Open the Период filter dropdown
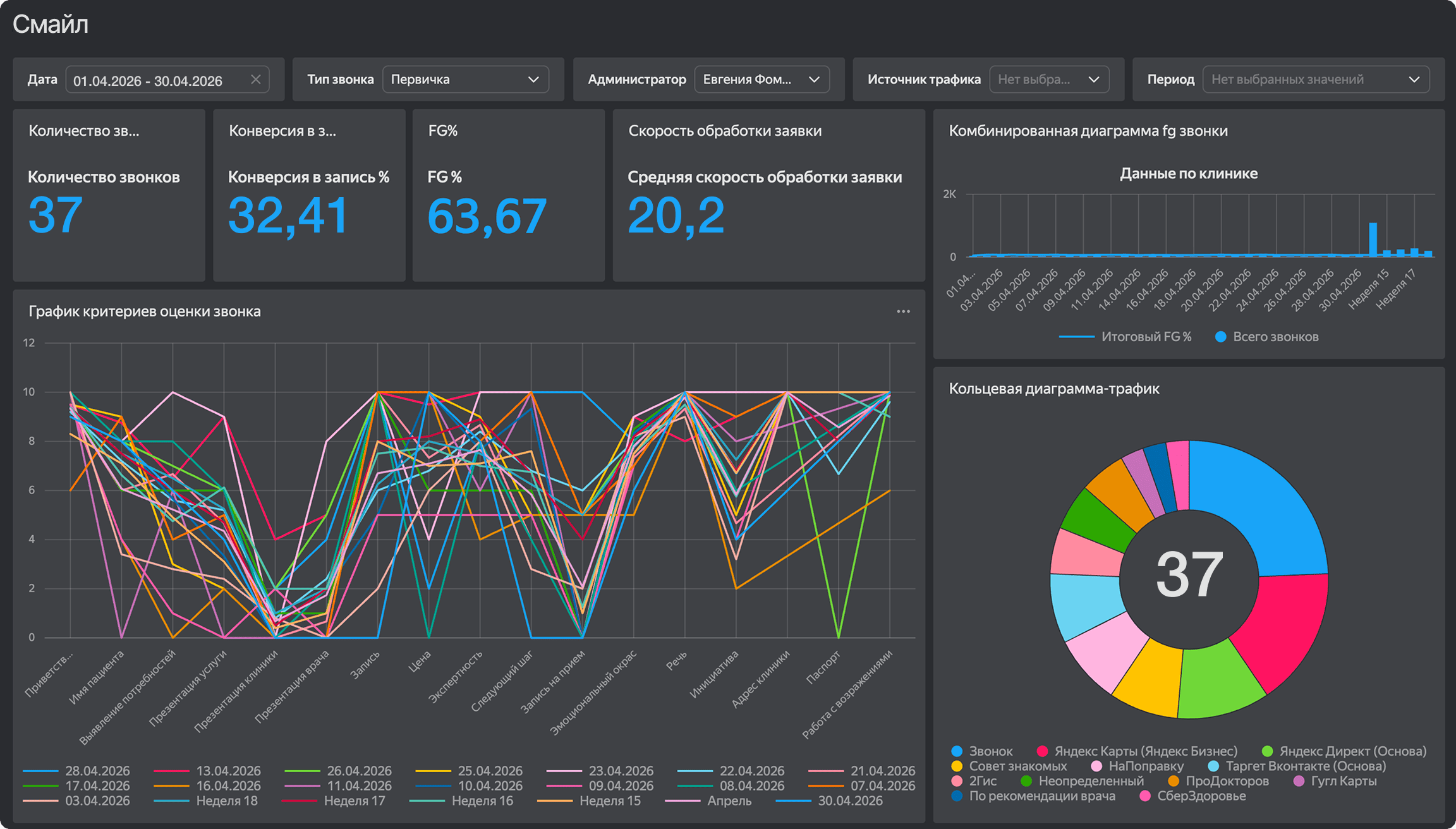 (1316, 80)
